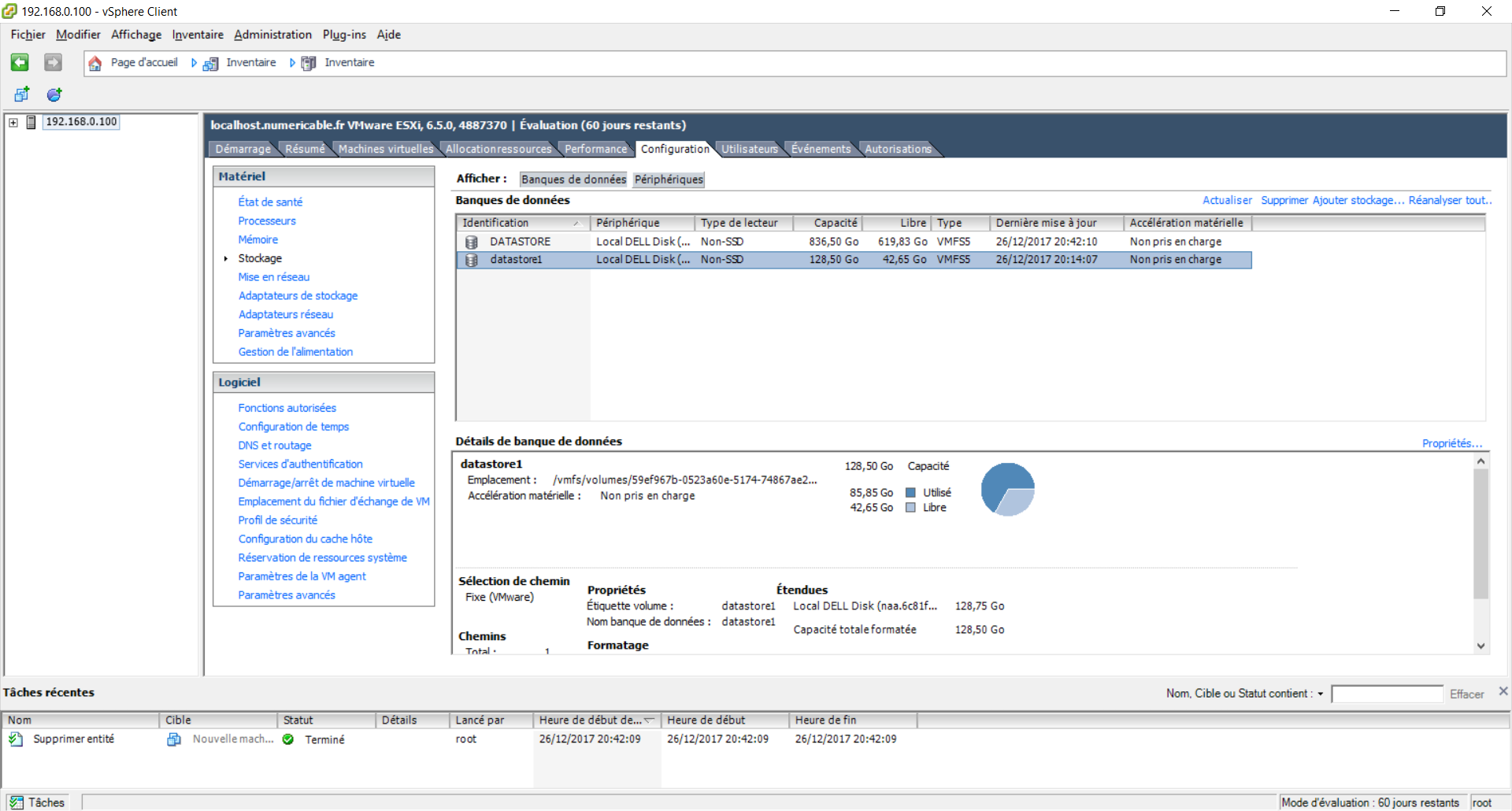The width and height of the screenshot is (1512, 811).
Task: Switch to the Autorisations tab
Action: (x=898, y=149)
